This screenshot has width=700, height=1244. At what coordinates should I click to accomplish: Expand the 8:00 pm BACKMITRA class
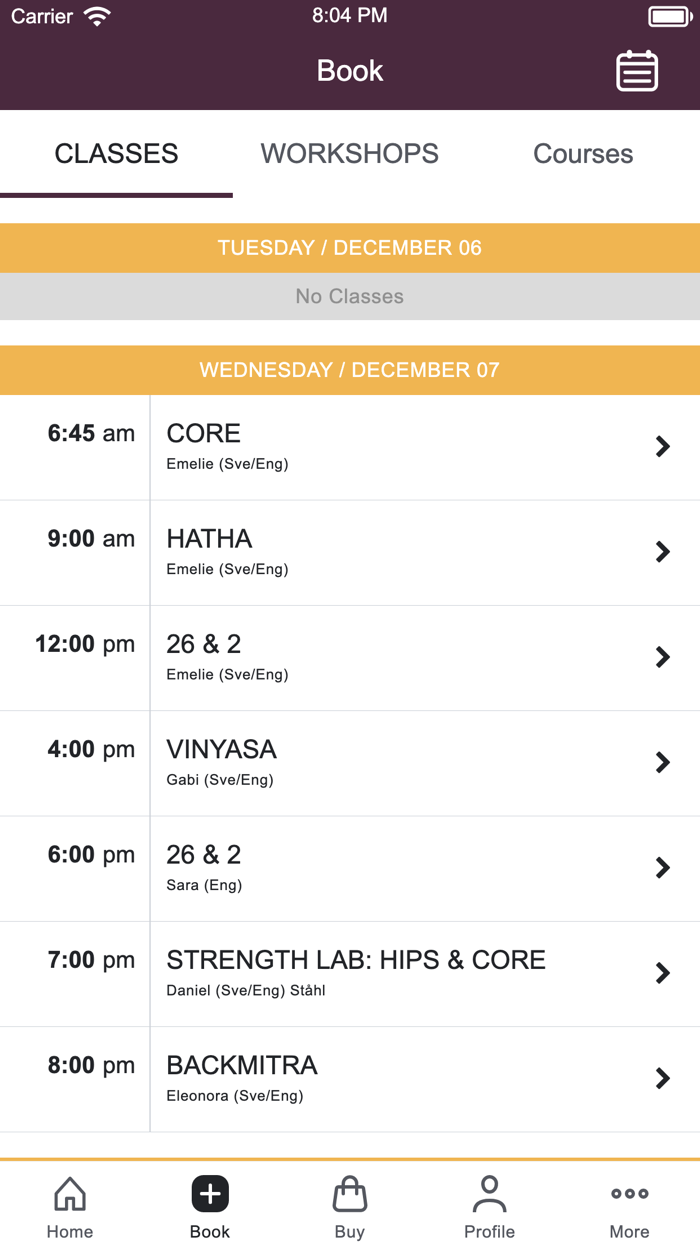(x=662, y=1078)
